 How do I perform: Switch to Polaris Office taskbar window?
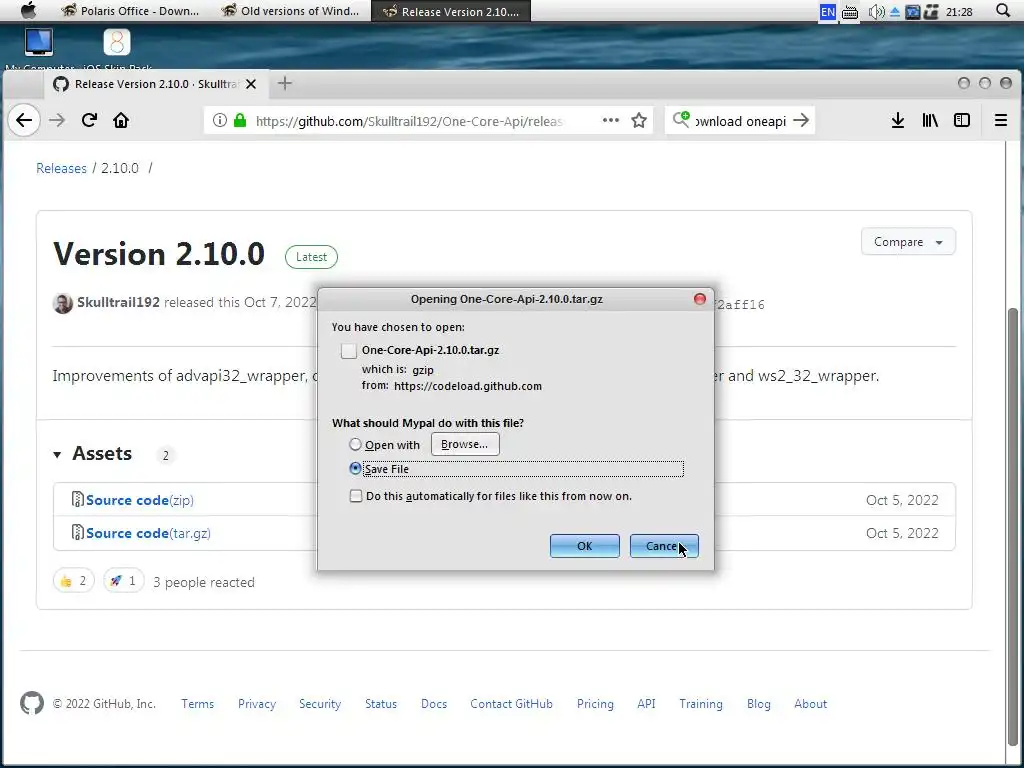coord(131,11)
